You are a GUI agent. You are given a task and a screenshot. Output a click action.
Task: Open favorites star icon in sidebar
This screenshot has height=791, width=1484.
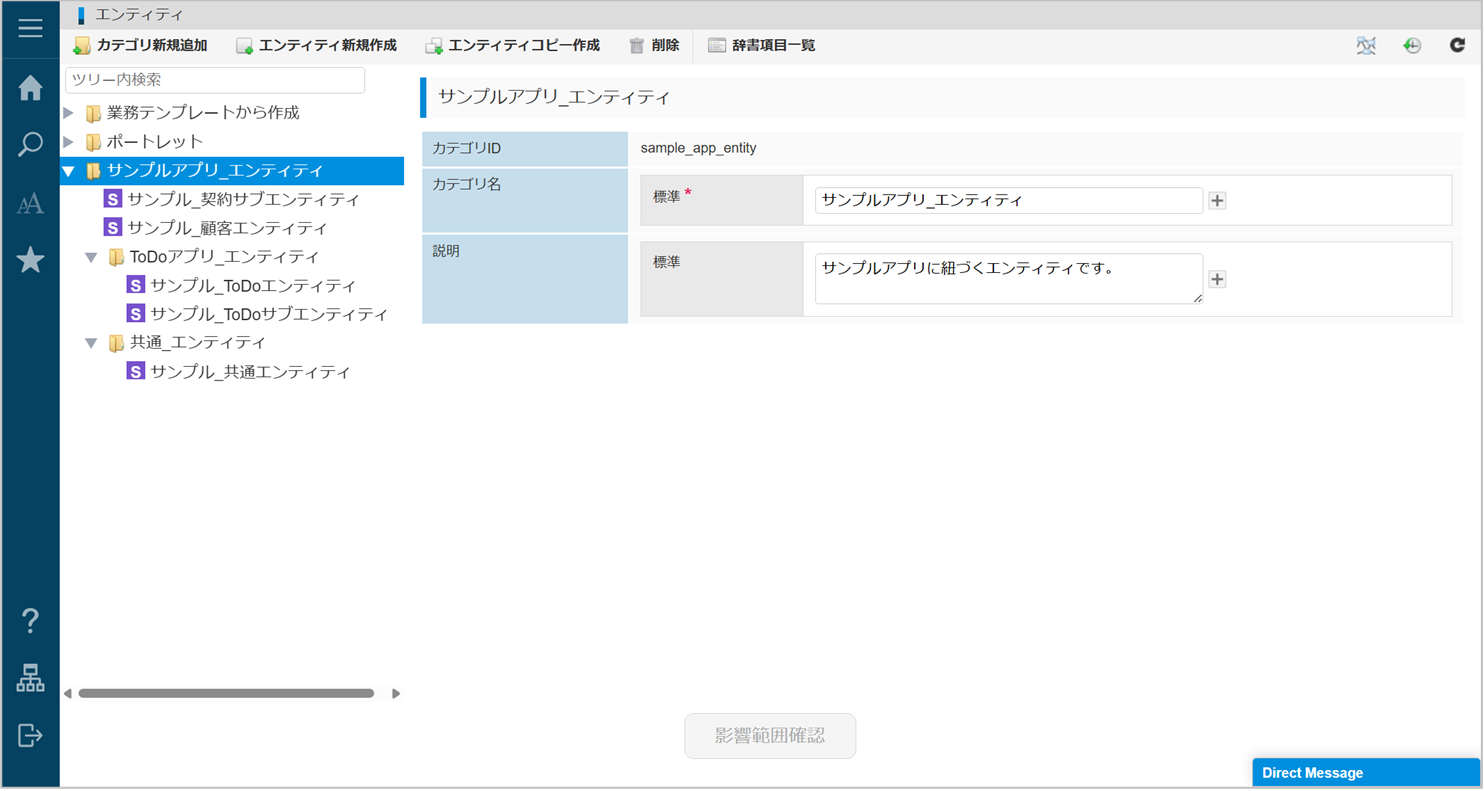click(30, 260)
